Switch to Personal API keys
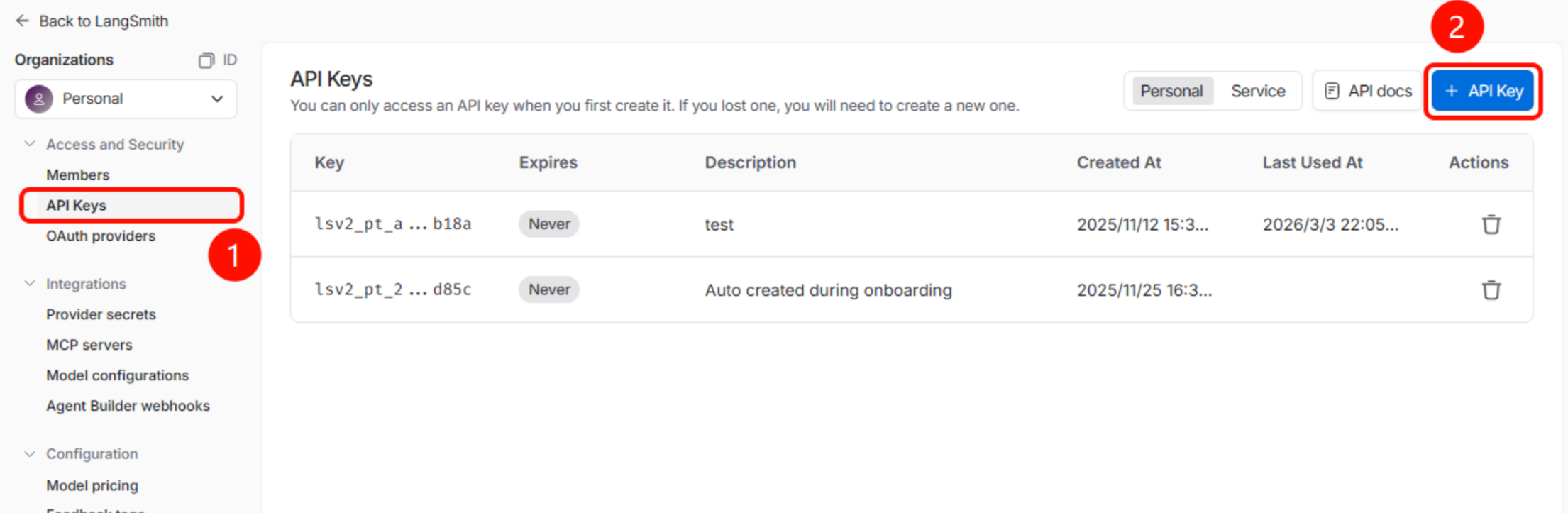This screenshot has width=1568, height=513. pos(1171,91)
